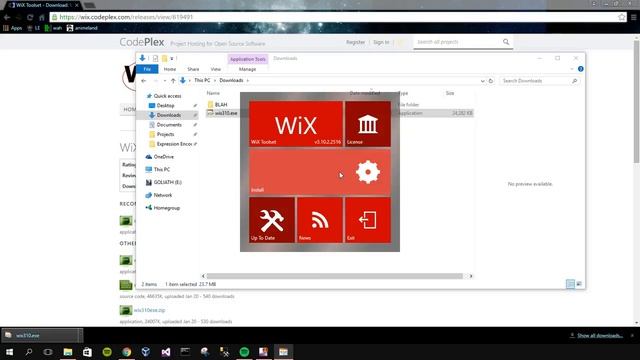Click the File Explorer taskbar icon
This screenshot has height=360, width=640.
point(68,352)
